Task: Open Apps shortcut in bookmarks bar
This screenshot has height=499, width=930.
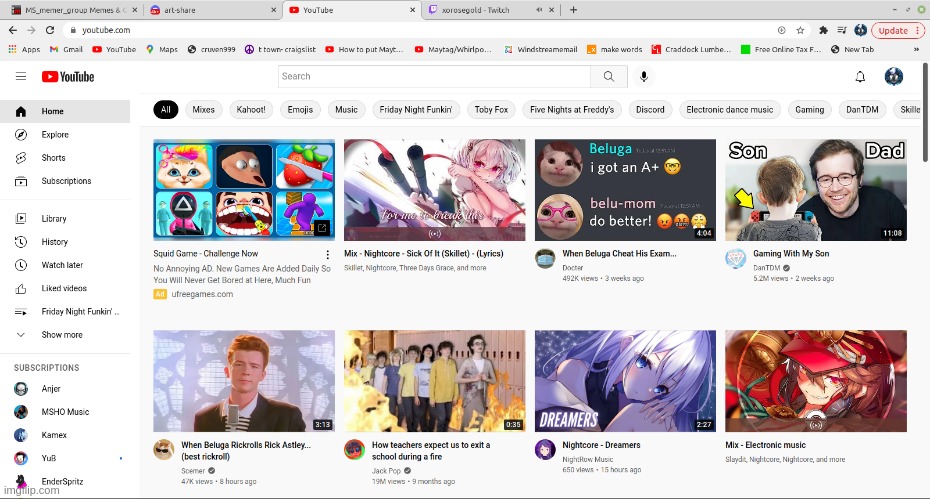Action: point(24,49)
